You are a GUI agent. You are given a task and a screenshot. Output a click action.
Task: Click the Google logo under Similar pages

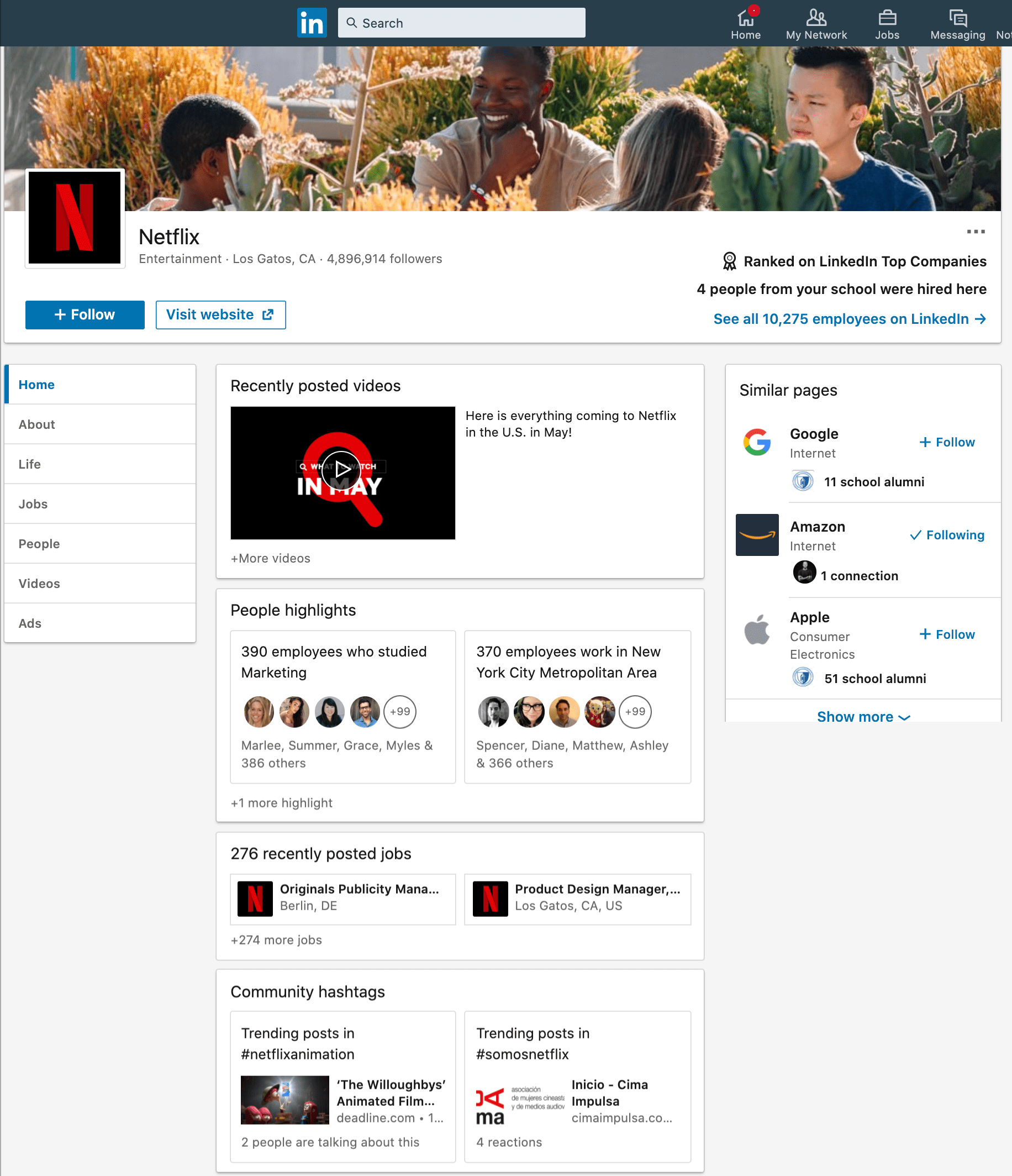[x=757, y=443]
